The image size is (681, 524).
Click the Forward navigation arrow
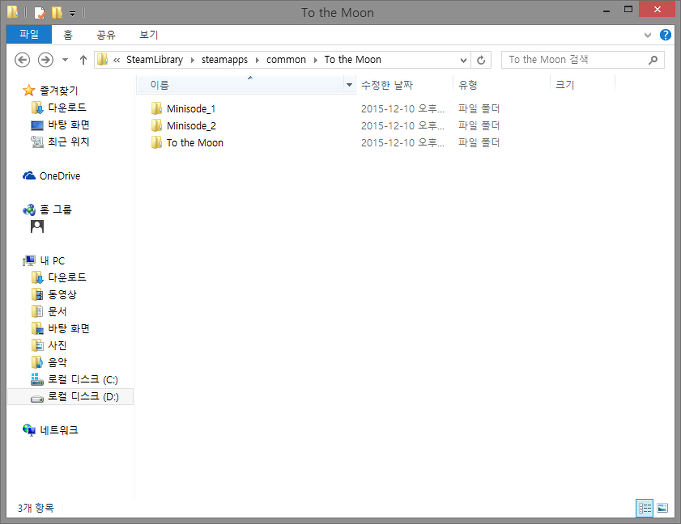(x=46, y=59)
